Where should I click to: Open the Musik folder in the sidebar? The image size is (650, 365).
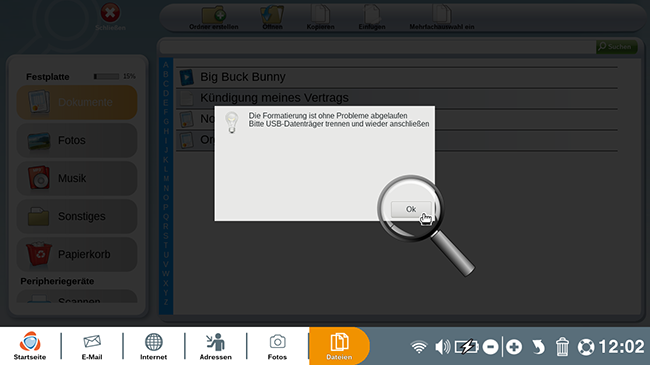(77, 178)
